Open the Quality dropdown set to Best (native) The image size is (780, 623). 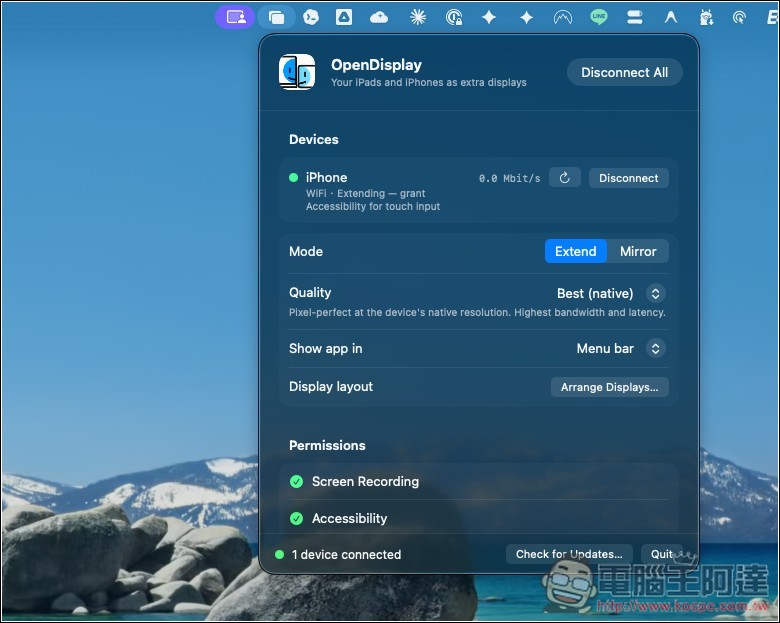(x=611, y=293)
